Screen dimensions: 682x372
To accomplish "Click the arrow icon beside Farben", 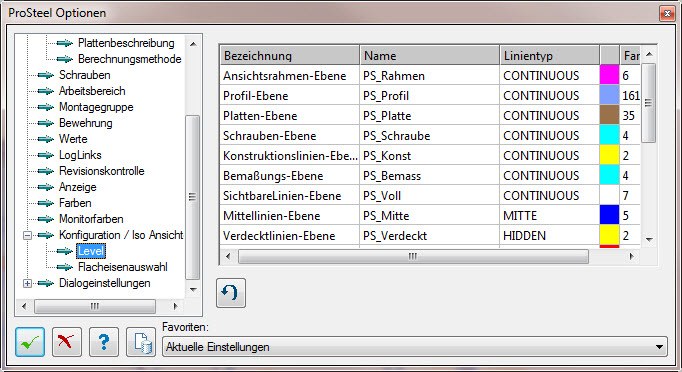I will pyautogui.click(x=46, y=203).
